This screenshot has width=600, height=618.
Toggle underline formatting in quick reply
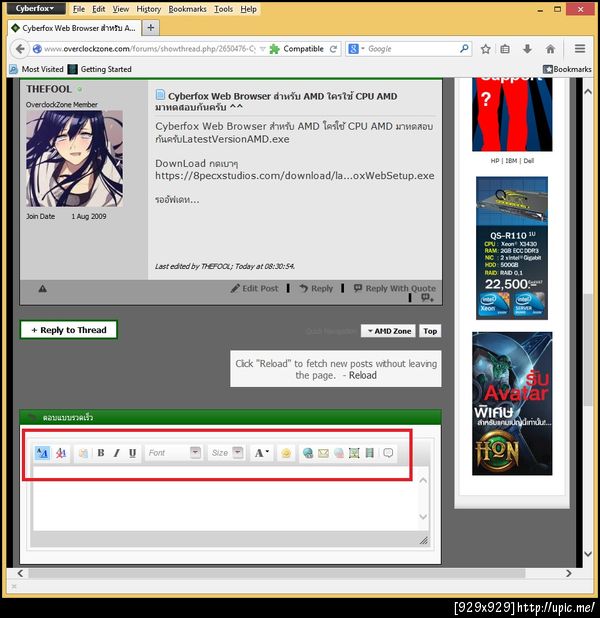pos(132,453)
